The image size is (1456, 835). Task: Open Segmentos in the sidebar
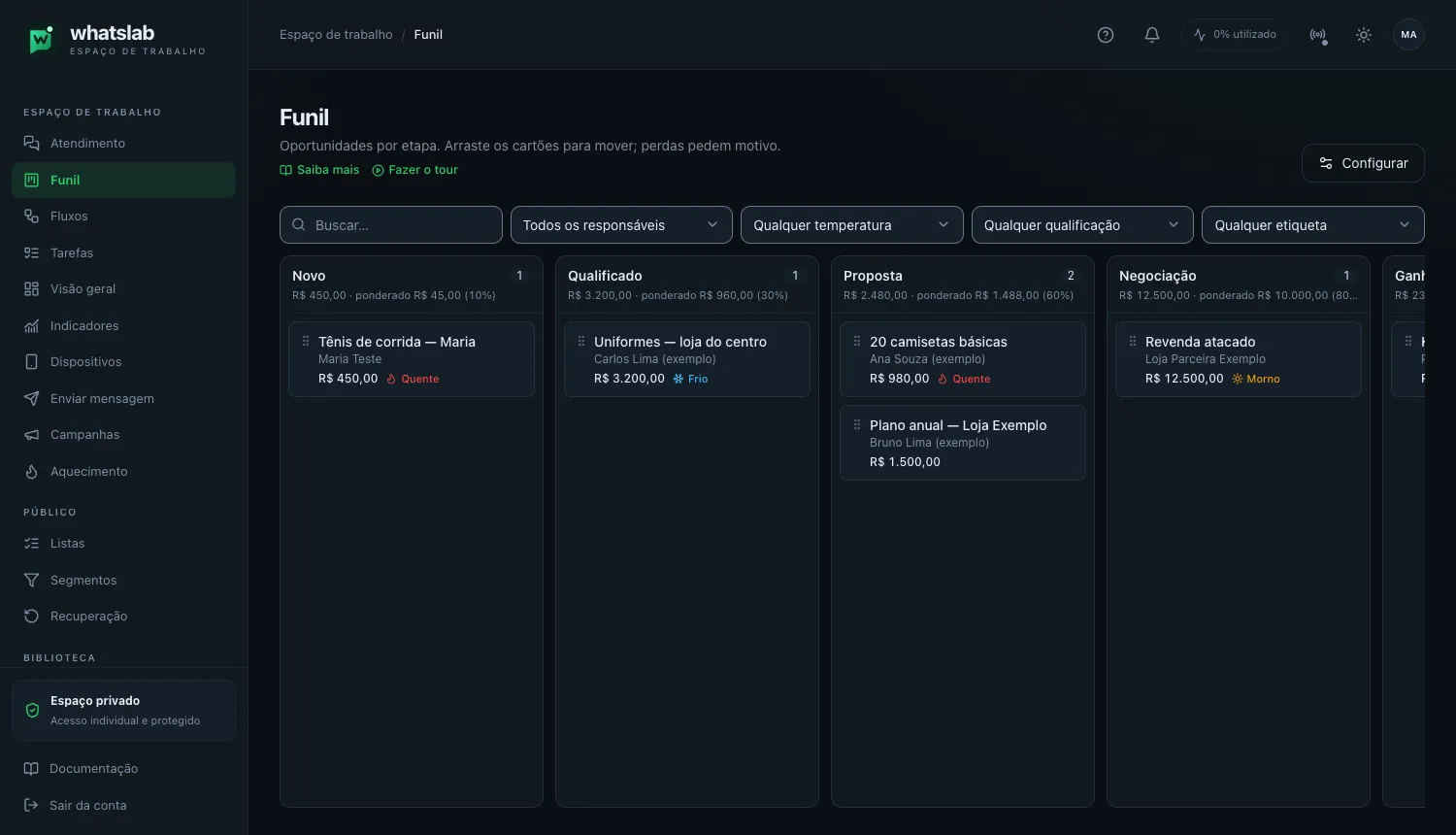(123, 581)
